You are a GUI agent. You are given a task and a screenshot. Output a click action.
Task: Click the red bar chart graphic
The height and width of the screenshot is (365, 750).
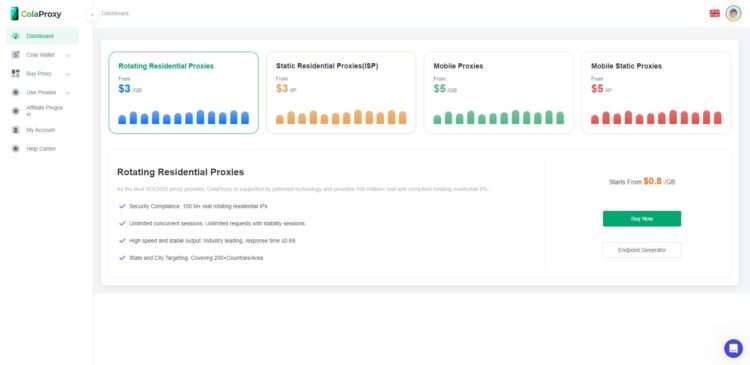[656, 117]
